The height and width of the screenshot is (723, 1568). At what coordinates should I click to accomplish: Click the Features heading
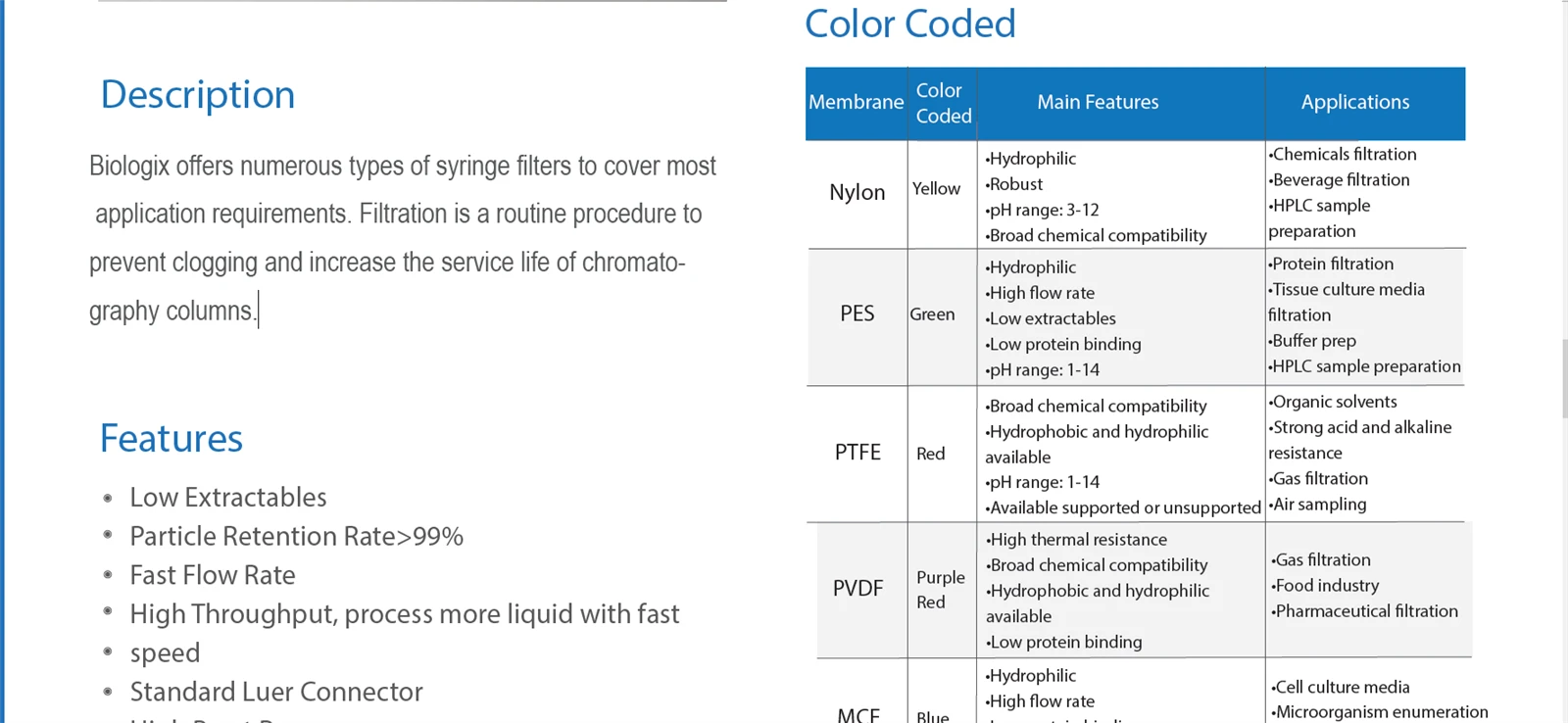(171, 439)
